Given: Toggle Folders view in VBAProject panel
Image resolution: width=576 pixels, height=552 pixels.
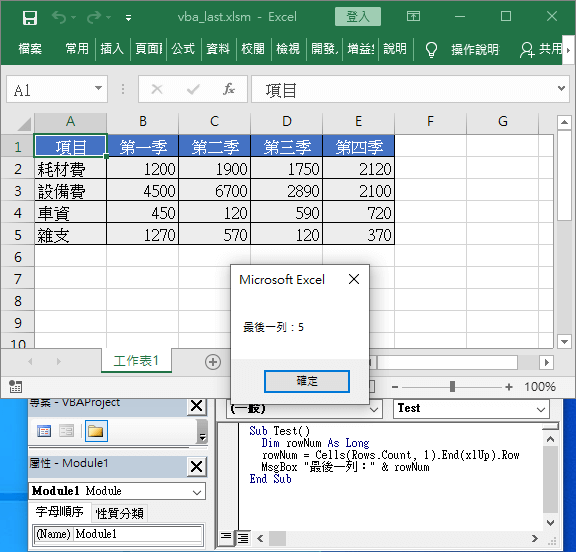Looking at the screenshot, I should pos(96,430).
